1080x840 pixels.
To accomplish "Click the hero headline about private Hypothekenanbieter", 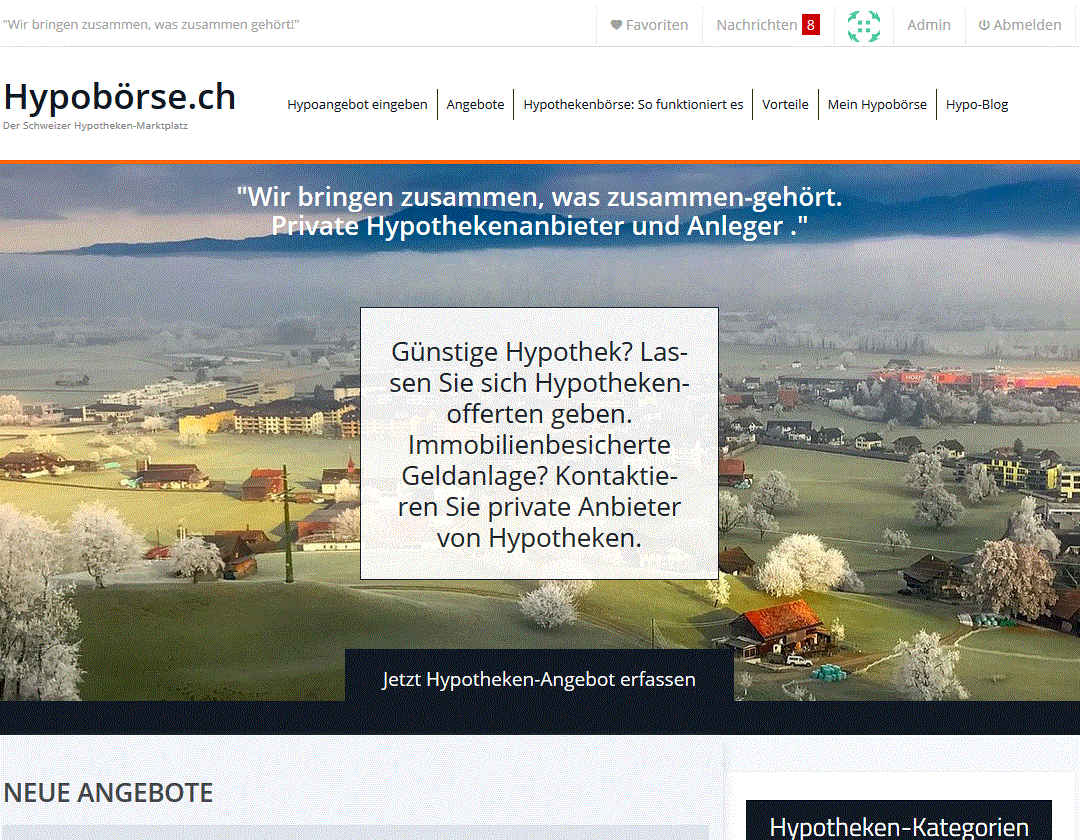I will click(539, 211).
